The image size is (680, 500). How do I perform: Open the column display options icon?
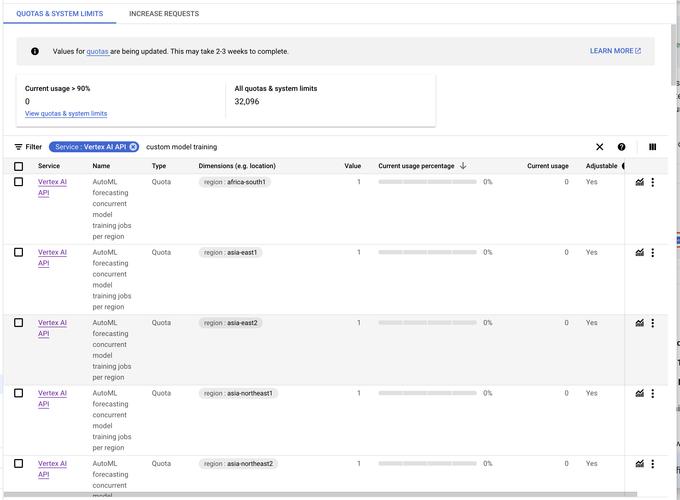pos(653,147)
